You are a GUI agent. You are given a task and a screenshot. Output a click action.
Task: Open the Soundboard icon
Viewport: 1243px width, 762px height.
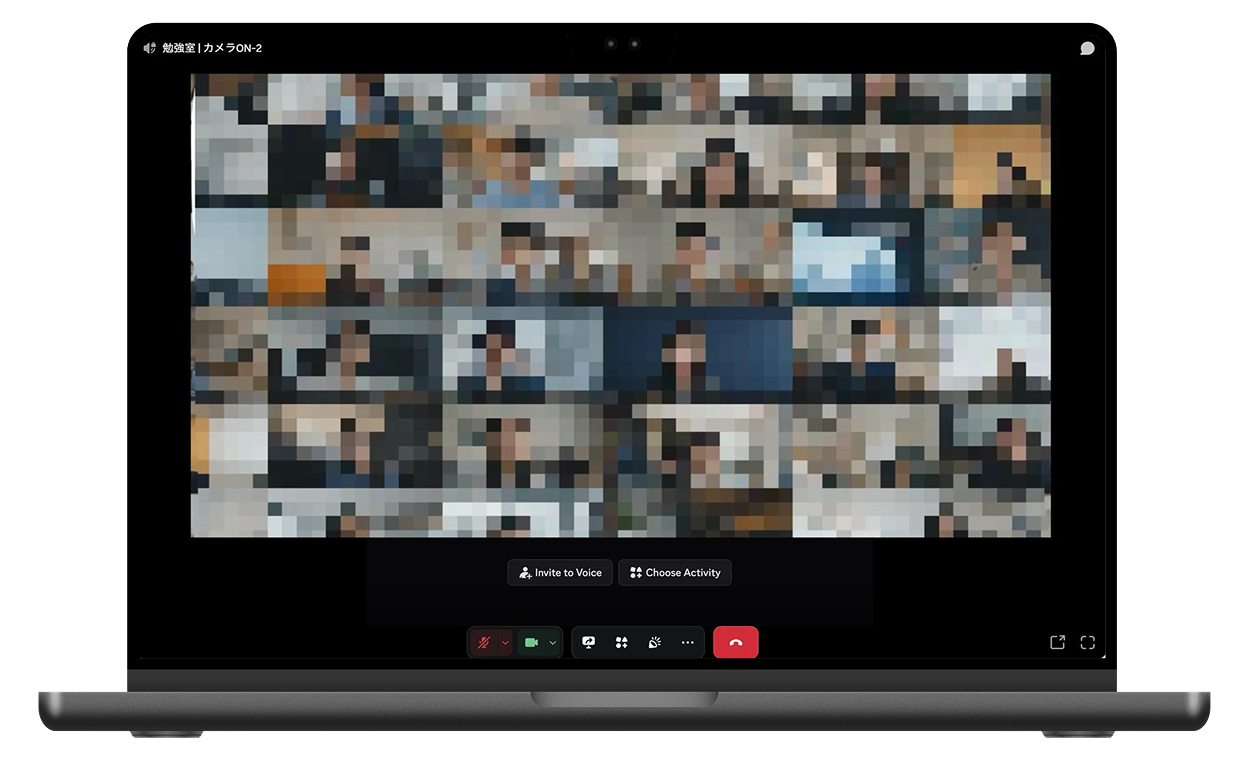(654, 643)
